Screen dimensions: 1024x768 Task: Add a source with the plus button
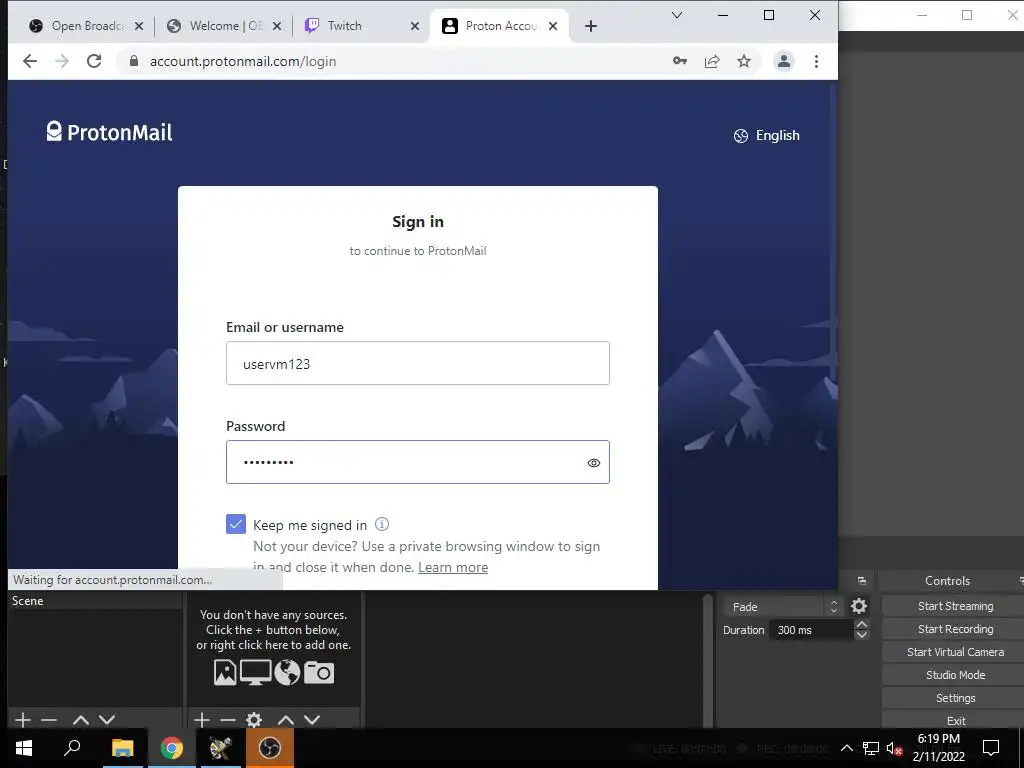(202, 720)
